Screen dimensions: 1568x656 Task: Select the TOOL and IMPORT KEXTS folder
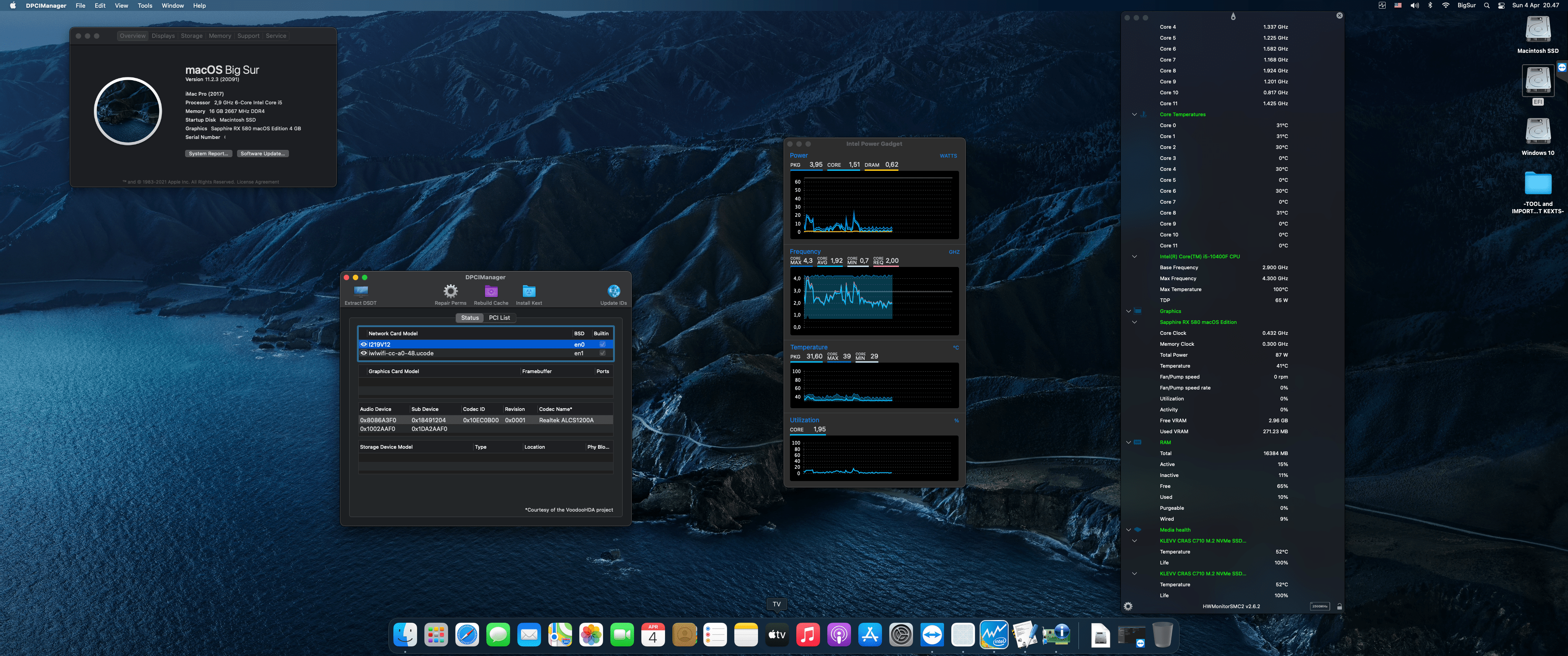(1537, 183)
